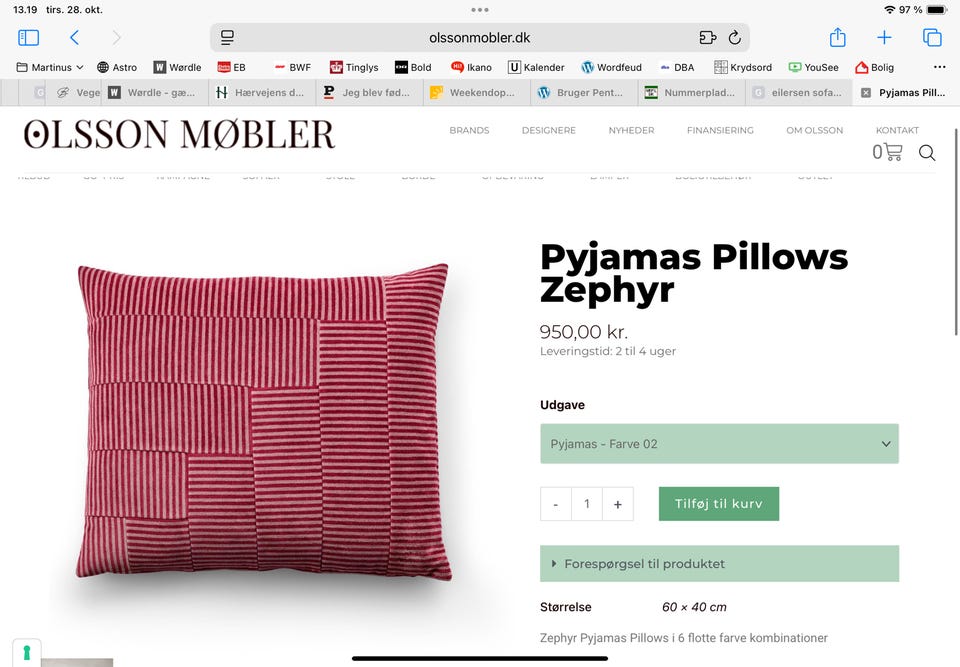Open the OM OLSSON link

[814, 130]
